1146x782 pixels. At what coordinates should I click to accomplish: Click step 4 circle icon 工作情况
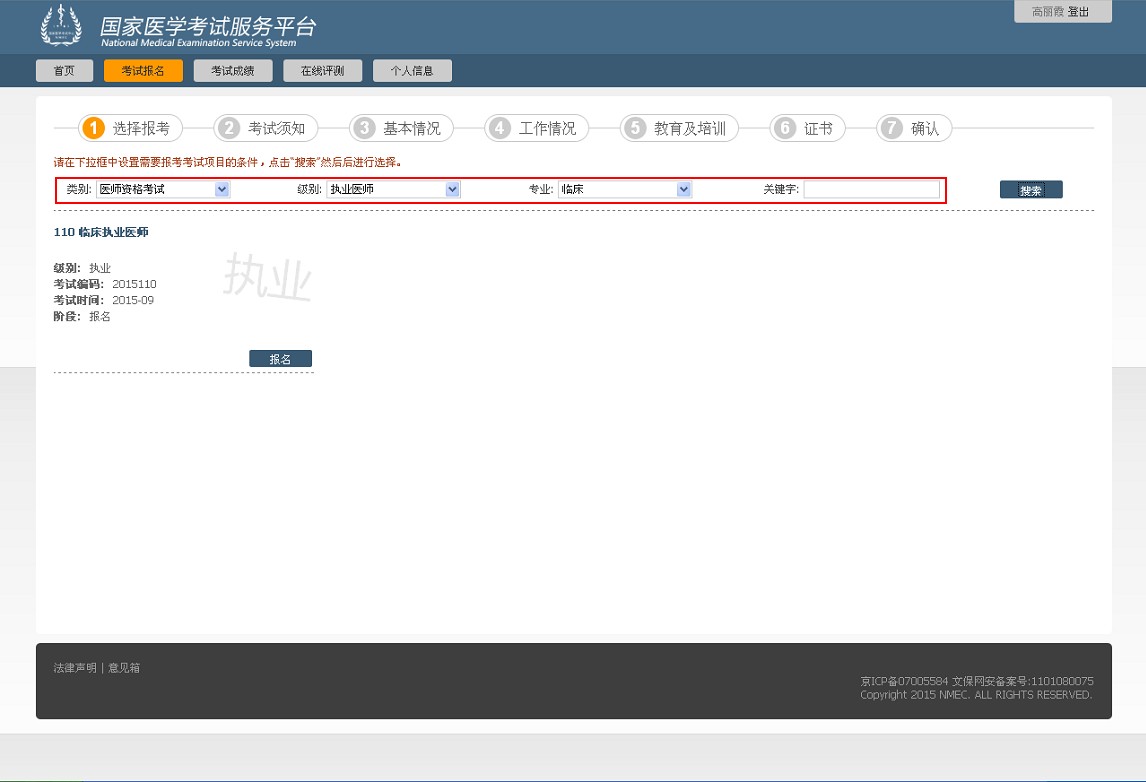(x=499, y=128)
